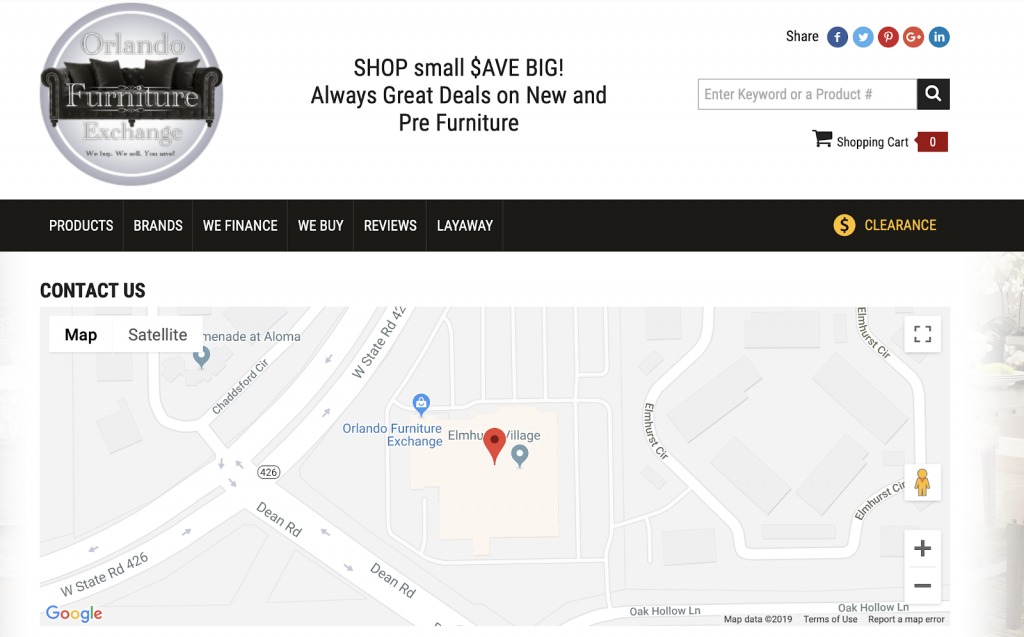Open the search with the magnifier icon
This screenshot has width=1024, height=637.
tap(933, 93)
